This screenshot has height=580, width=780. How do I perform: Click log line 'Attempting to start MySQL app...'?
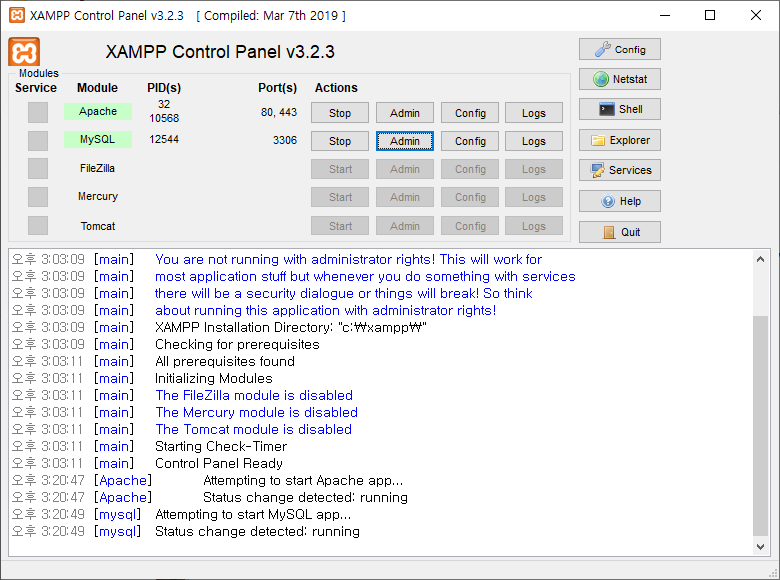(x=253, y=514)
